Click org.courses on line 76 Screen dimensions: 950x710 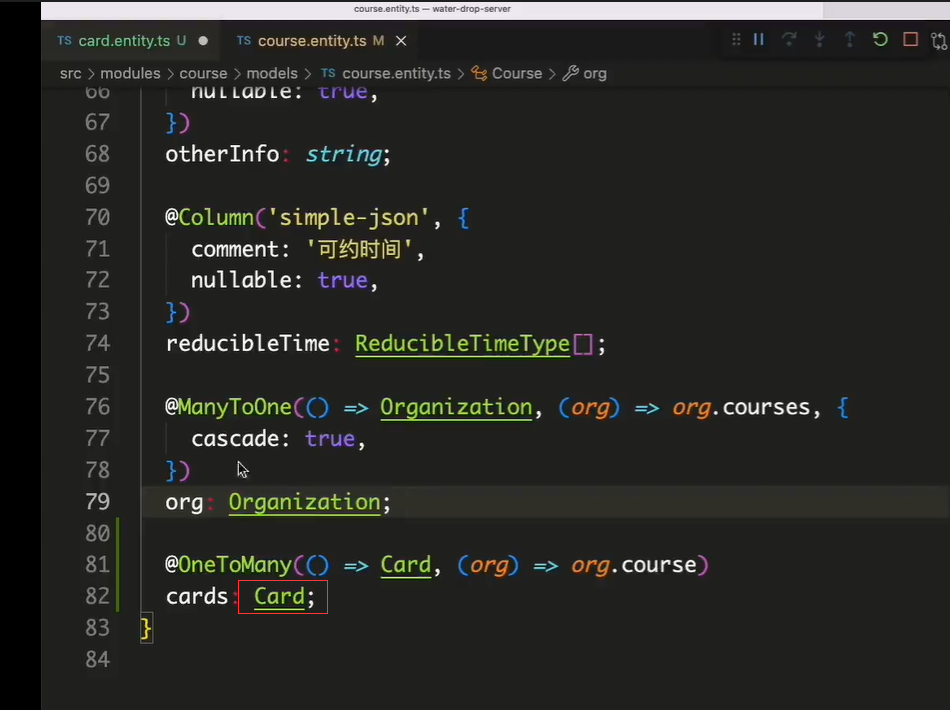[x=741, y=408]
